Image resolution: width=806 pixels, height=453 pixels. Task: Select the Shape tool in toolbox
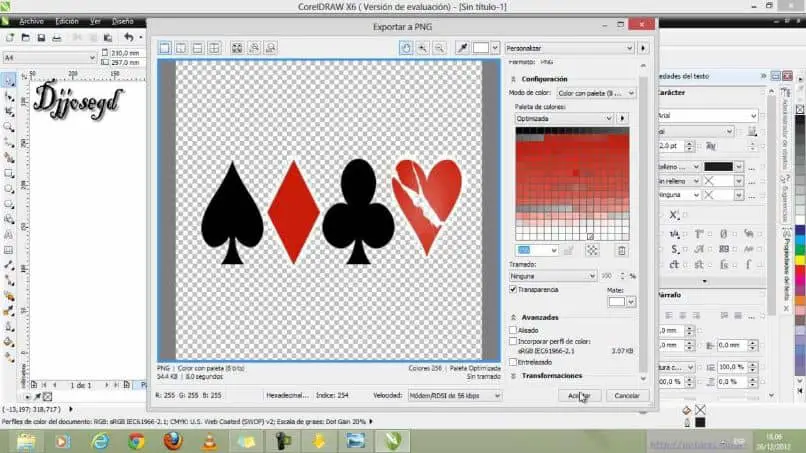click(x=9, y=96)
